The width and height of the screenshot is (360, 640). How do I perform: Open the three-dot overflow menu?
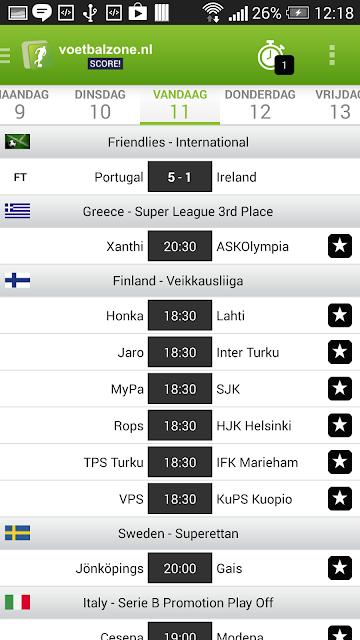(x=332, y=55)
